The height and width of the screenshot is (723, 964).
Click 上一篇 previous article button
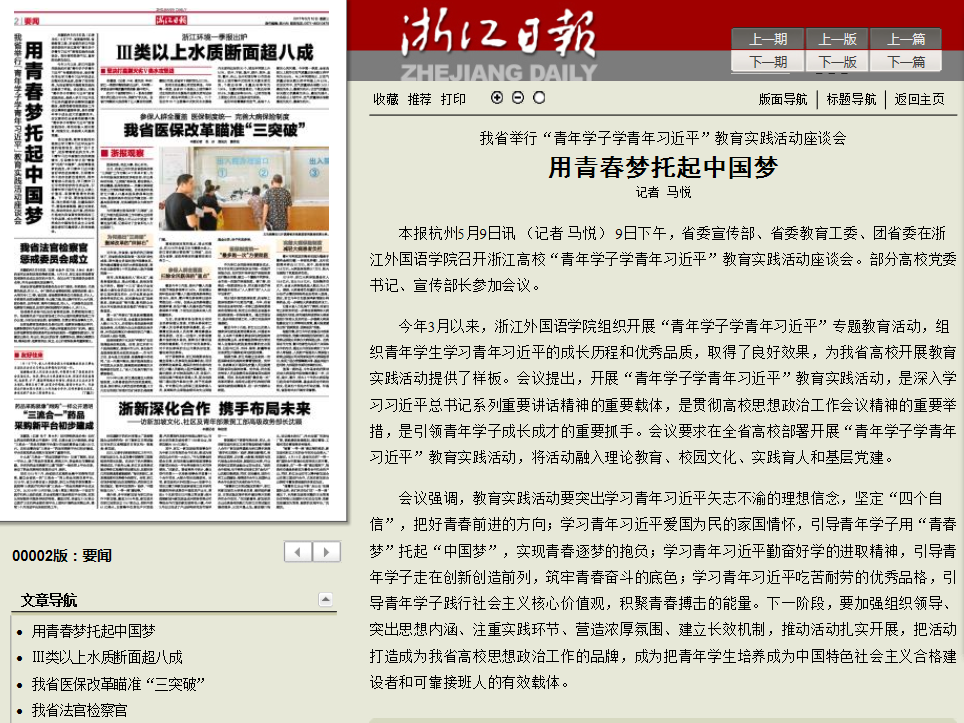click(905, 39)
